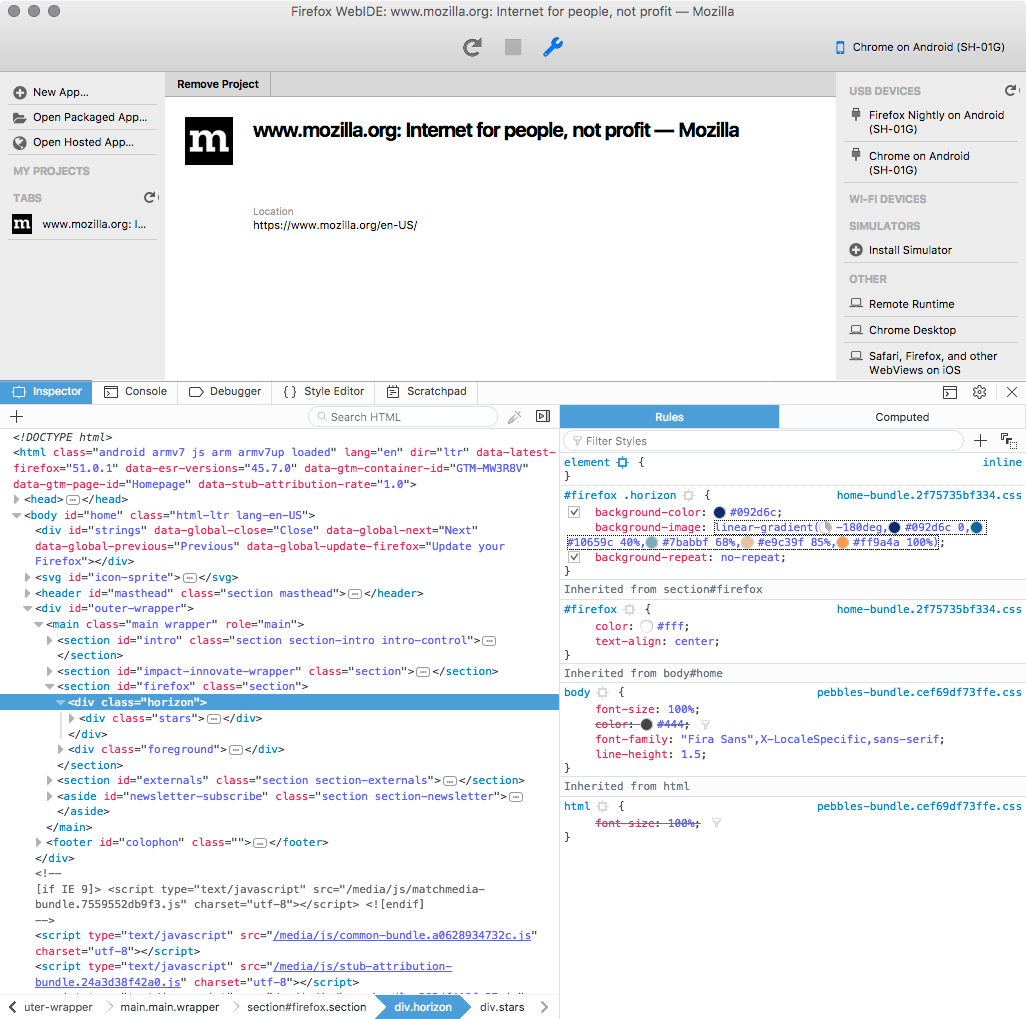The image size is (1026, 1019).
Task: Open the Scratchpad tab
Action: pyautogui.click(x=426, y=391)
